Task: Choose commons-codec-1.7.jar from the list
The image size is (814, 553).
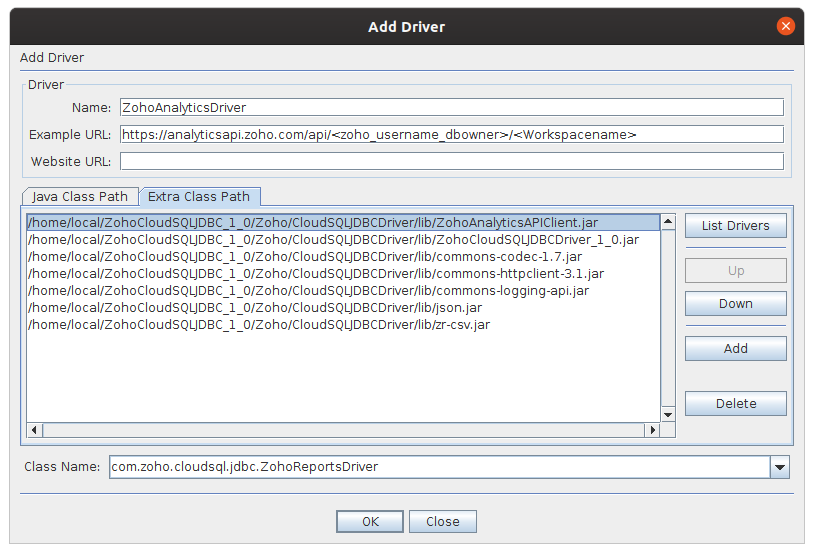Action: pos(305,257)
